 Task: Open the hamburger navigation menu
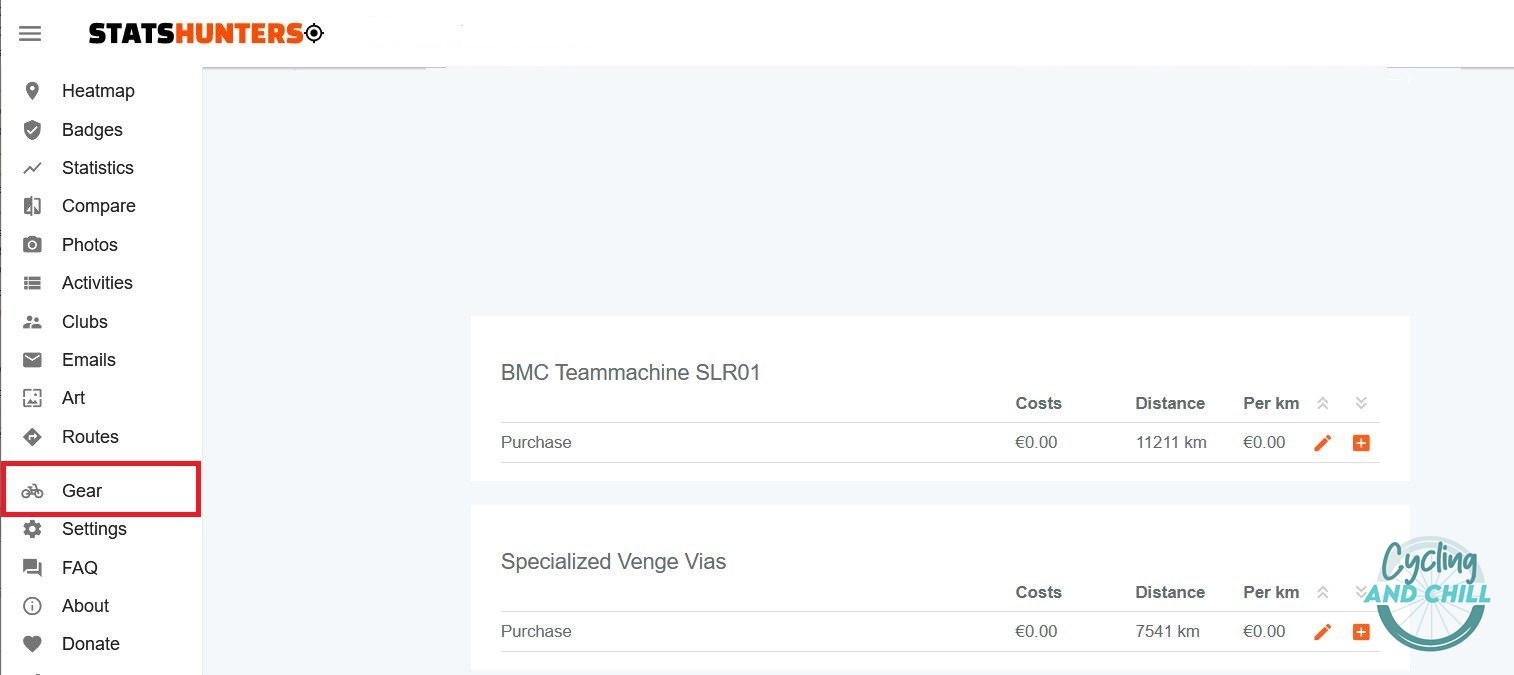pyautogui.click(x=30, y=33)
